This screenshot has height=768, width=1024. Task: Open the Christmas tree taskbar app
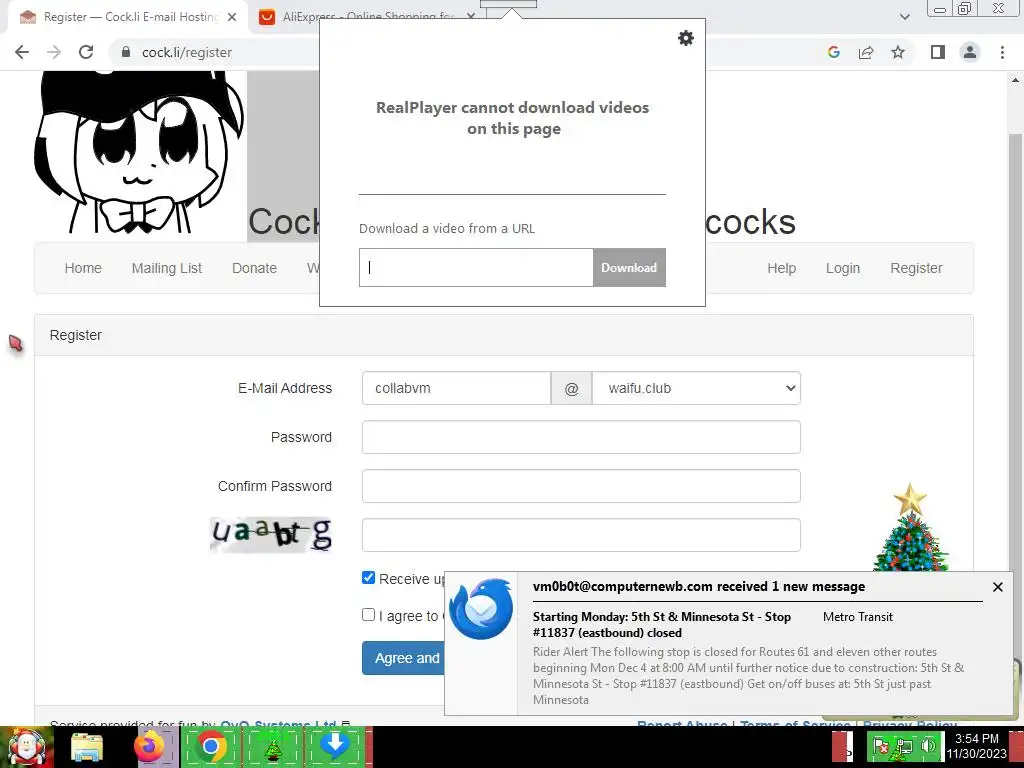pos(272,747)
